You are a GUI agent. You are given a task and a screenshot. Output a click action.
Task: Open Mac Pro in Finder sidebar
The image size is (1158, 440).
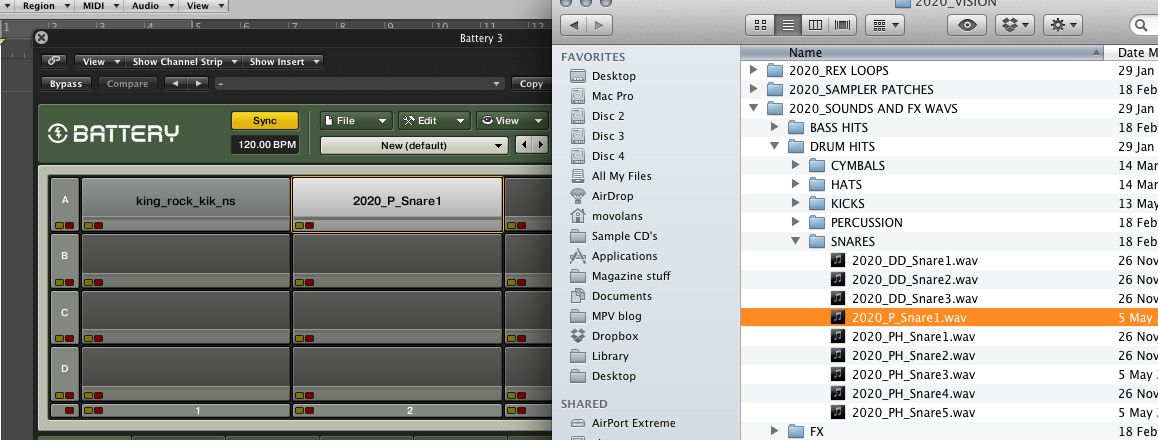(x=612, y=96)
